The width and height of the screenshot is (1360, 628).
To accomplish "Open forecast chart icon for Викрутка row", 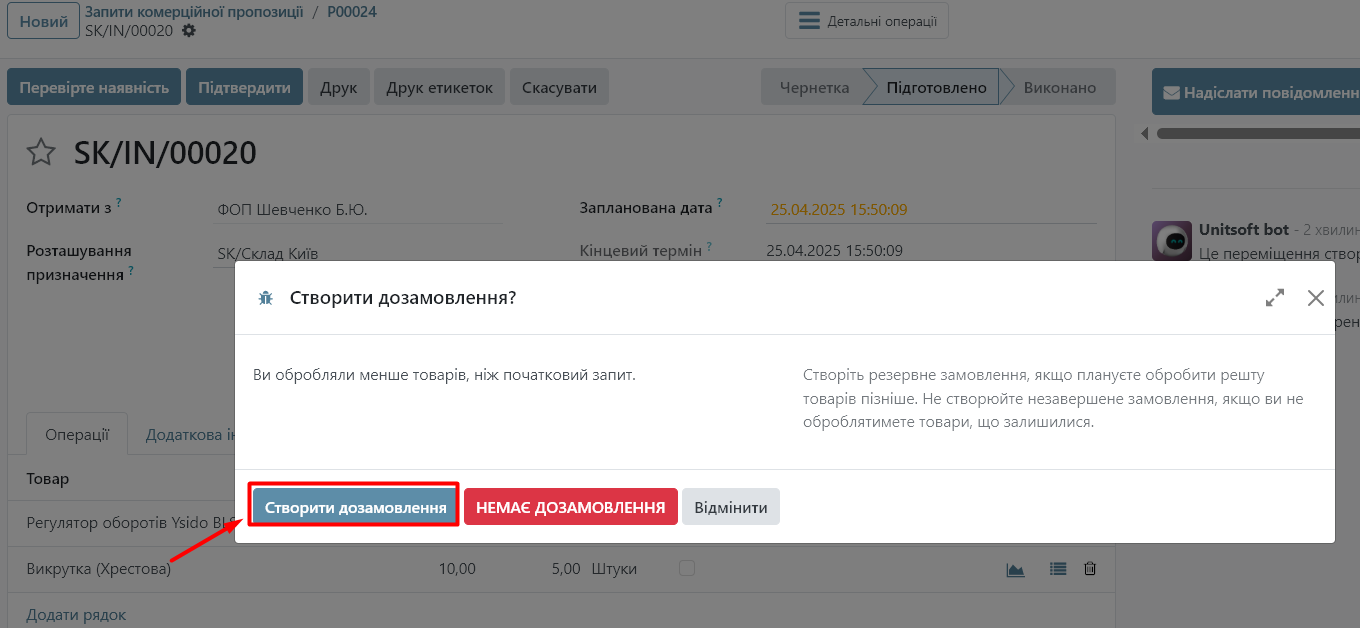I will coord(1015,569).
